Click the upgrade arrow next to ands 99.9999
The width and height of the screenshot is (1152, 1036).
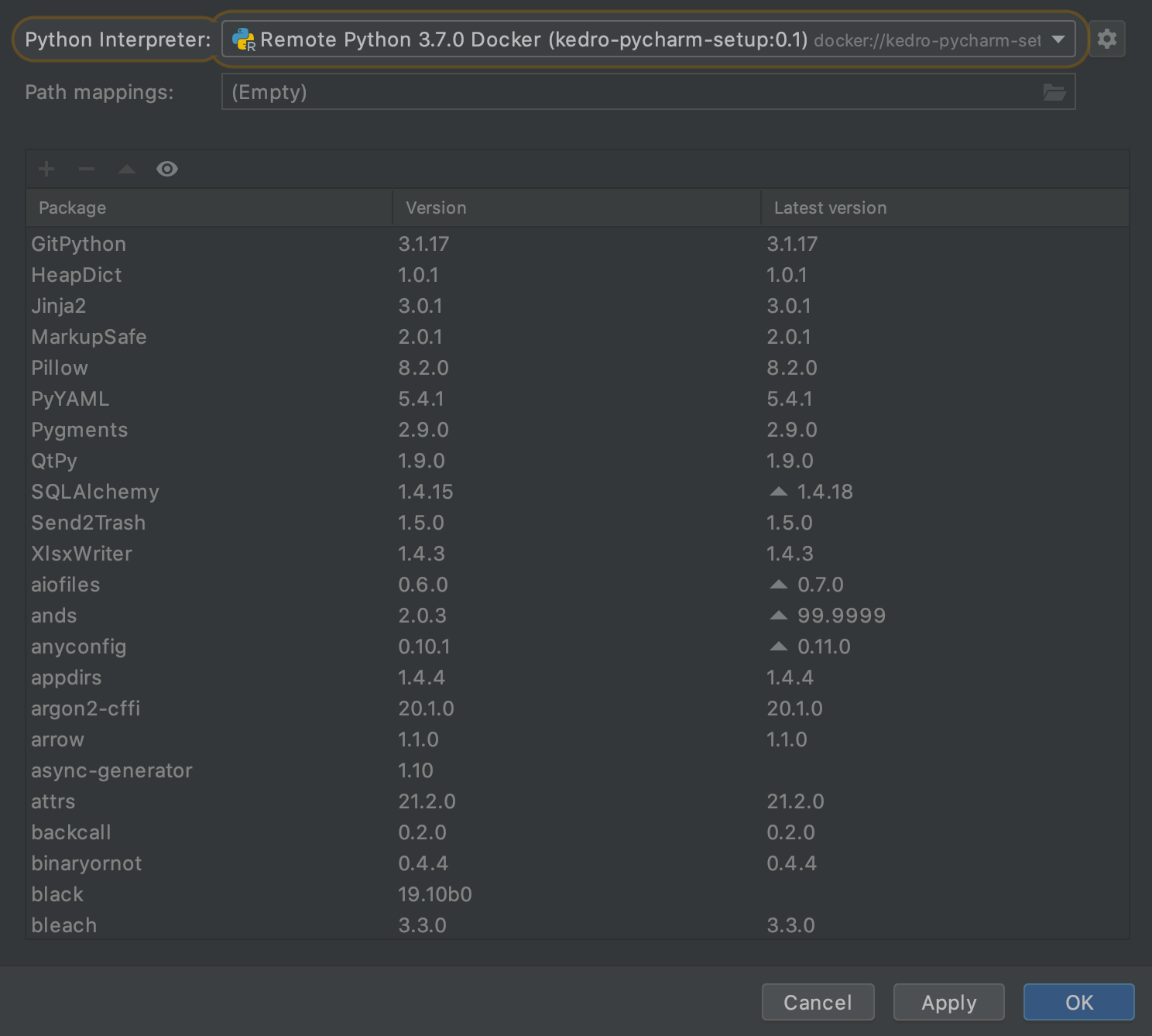[779, 616]
